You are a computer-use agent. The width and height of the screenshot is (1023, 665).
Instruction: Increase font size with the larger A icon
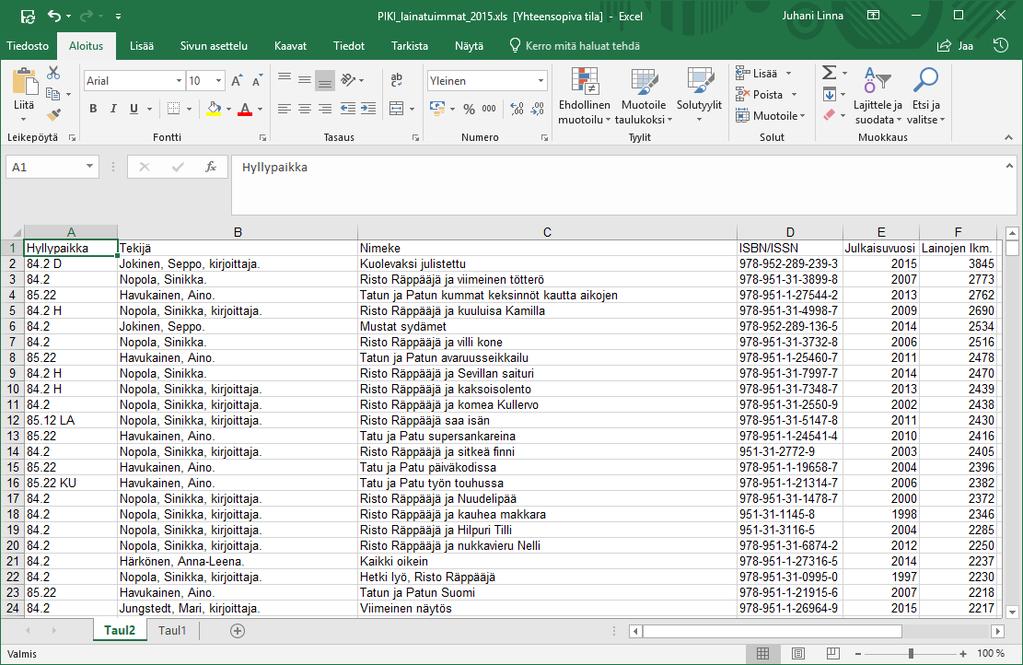237,81
